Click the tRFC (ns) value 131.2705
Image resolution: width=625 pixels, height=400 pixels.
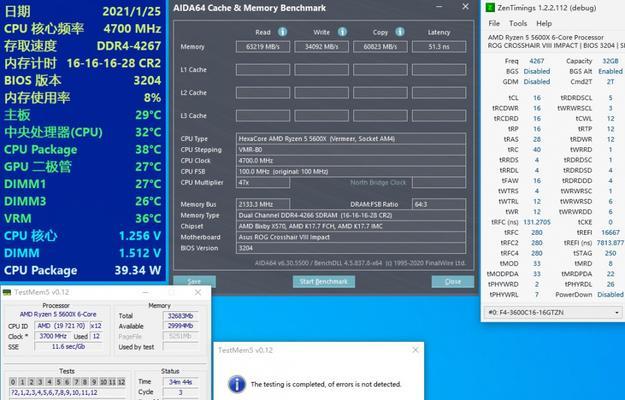[537, 222]
